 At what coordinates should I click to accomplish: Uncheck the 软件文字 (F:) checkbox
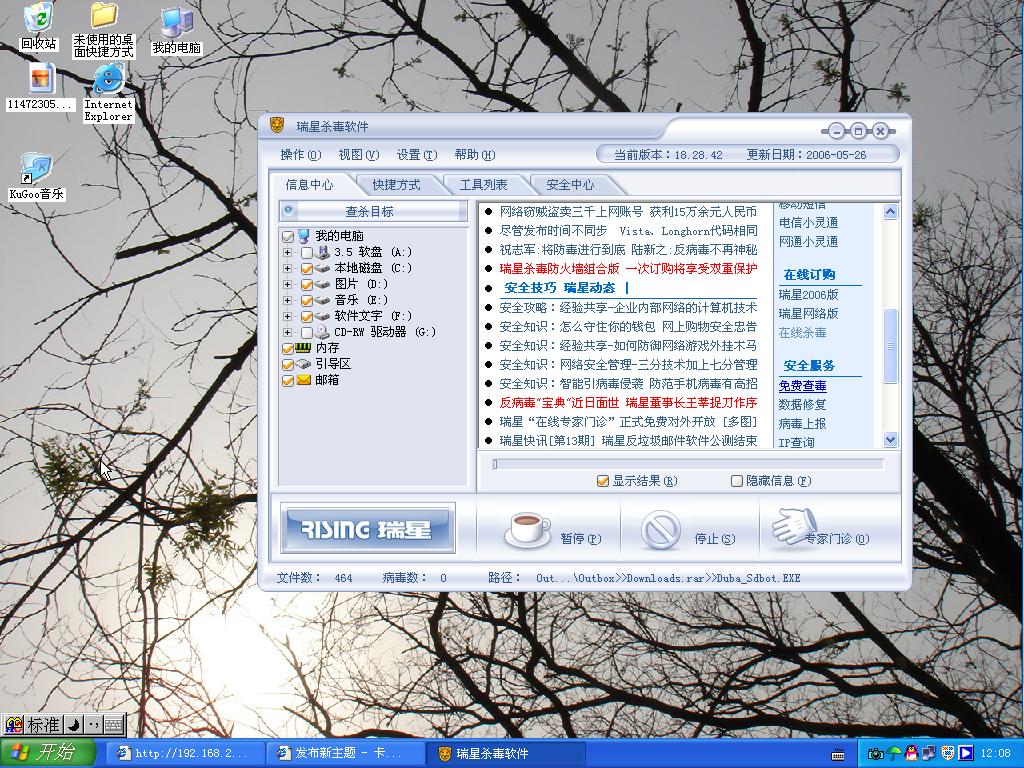tap(306, 317)
